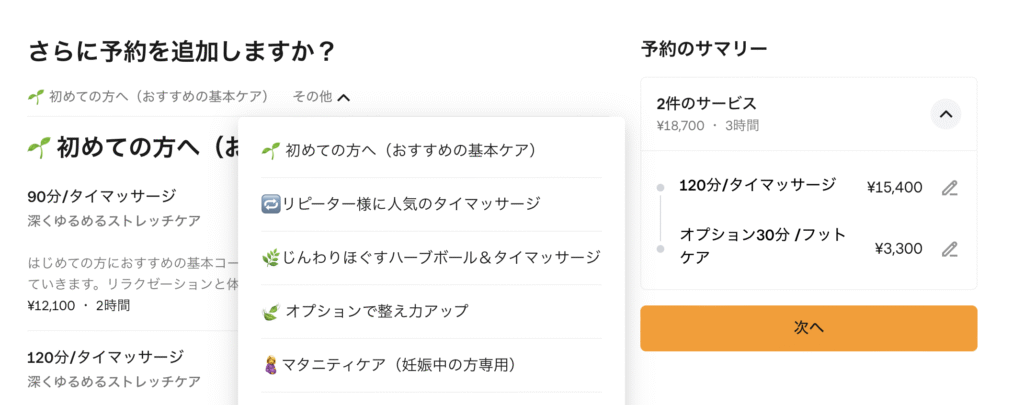Click 120分/タイマッサージ line in the summary

[757, 186]
